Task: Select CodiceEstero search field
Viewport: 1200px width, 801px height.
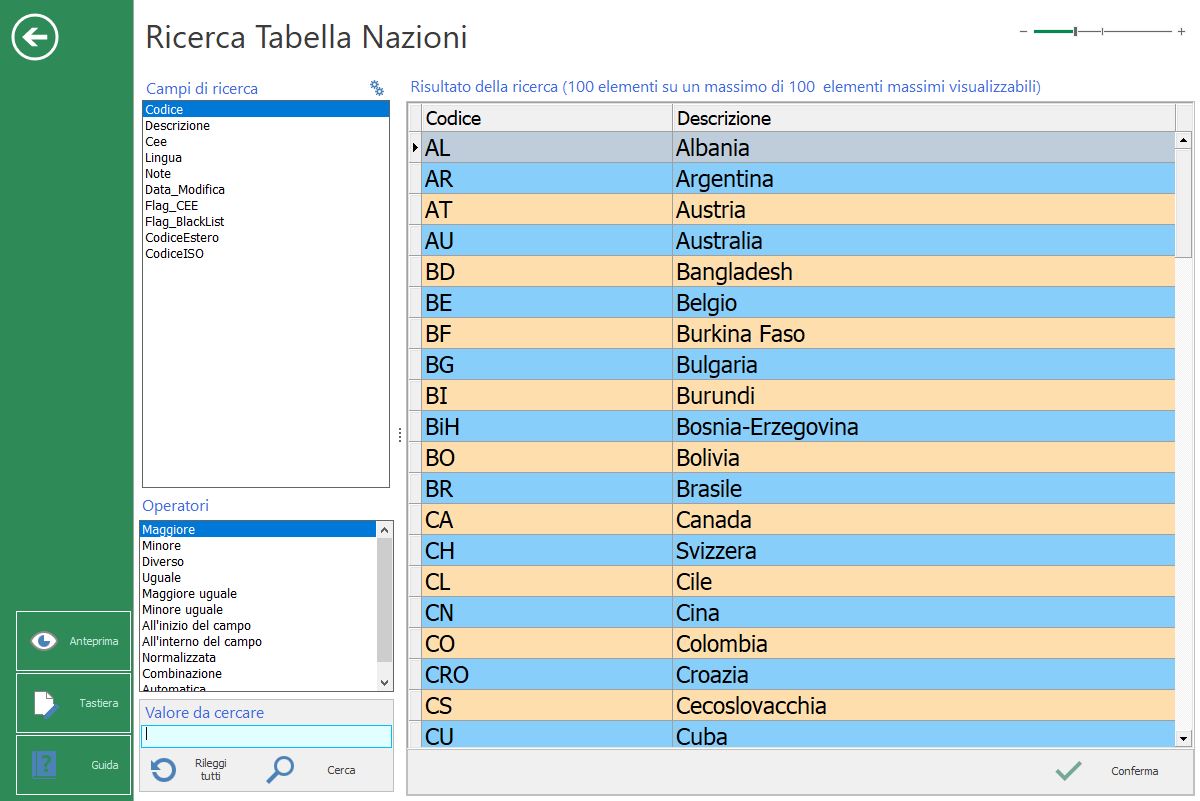Action: click(266, 238)
